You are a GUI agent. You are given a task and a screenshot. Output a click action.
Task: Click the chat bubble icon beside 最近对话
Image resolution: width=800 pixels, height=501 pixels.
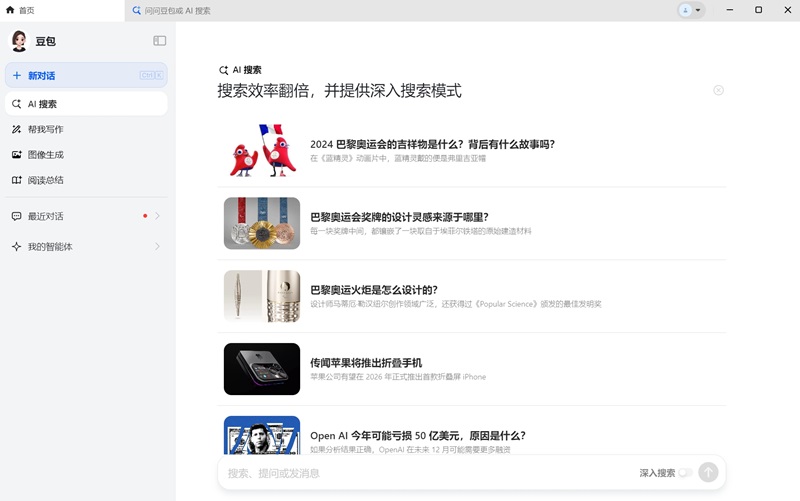[x=17, y=216]
